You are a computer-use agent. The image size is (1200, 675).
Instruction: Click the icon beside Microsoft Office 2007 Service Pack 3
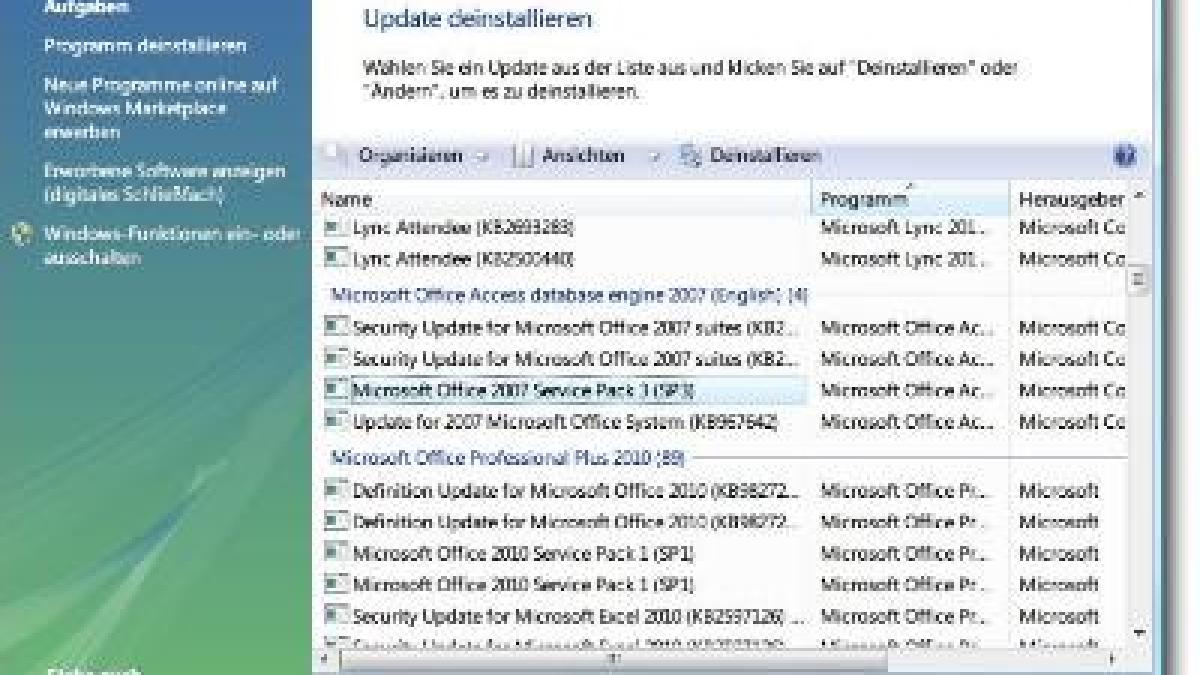pos(337,391)
